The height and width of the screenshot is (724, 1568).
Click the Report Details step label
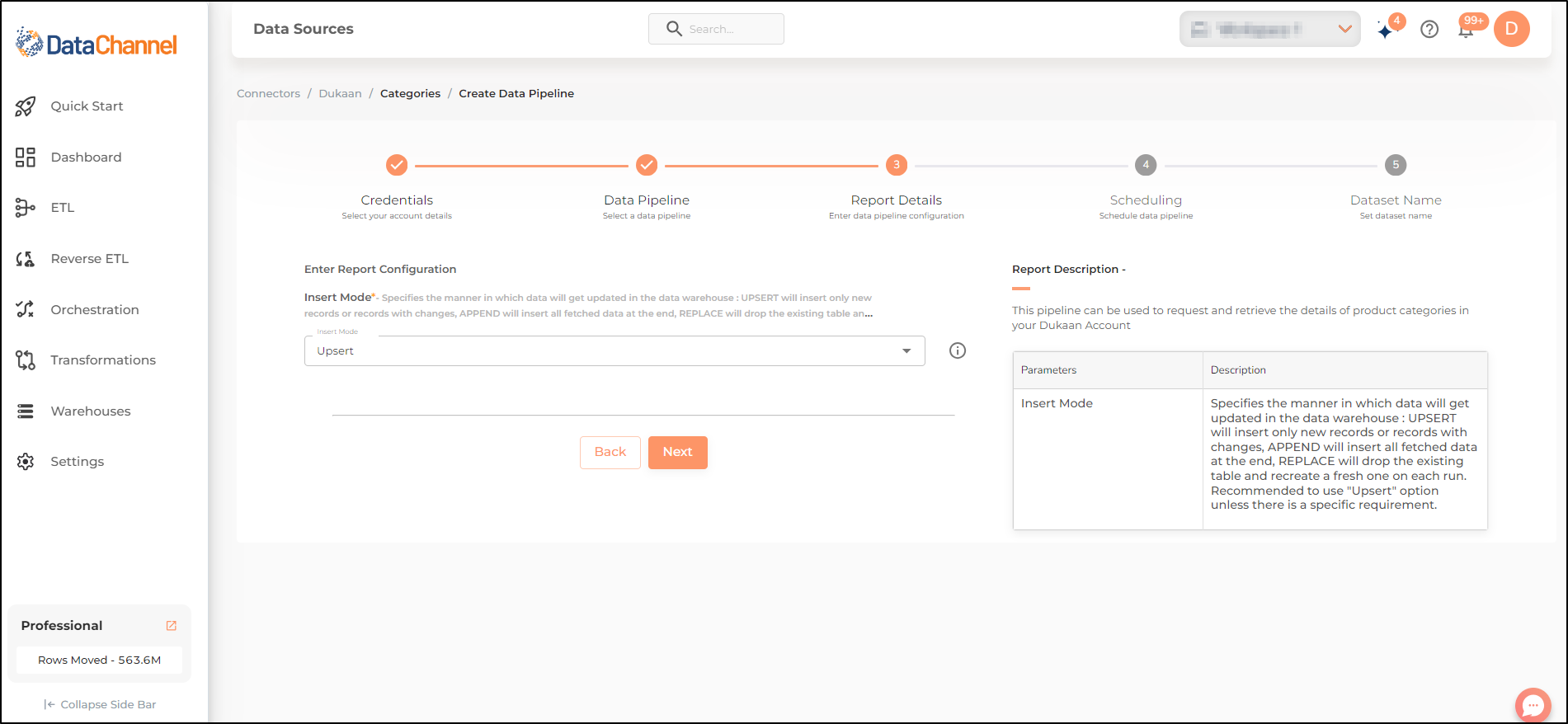(x=897, y=200)
